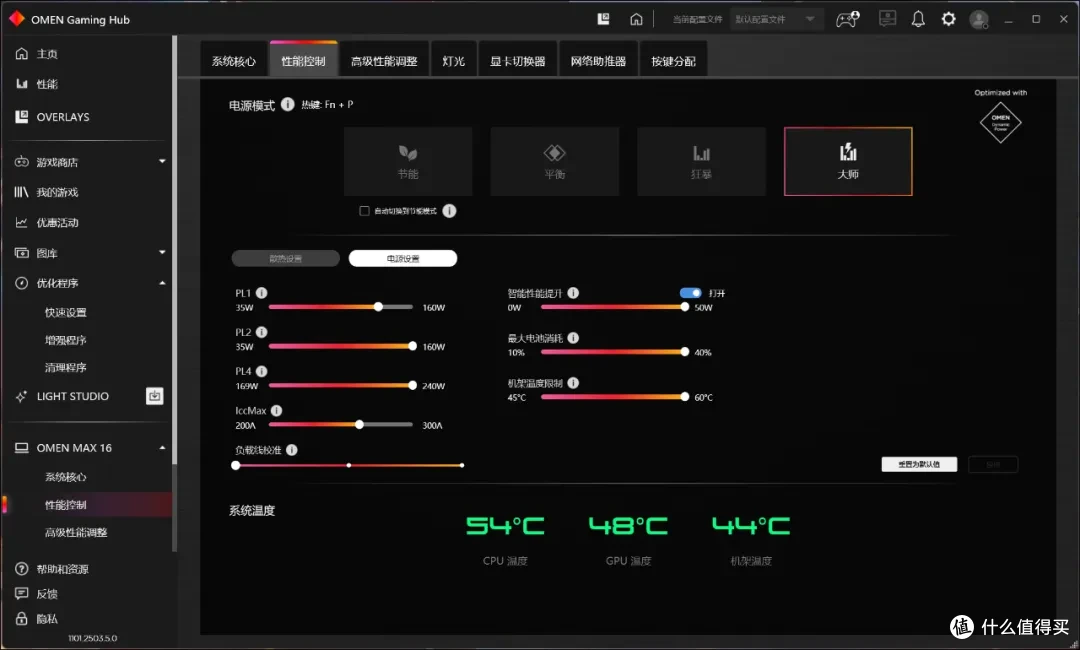Click the PL1 slider handle
Viewport: 1080px width, 650px height.
pos(378,306)
